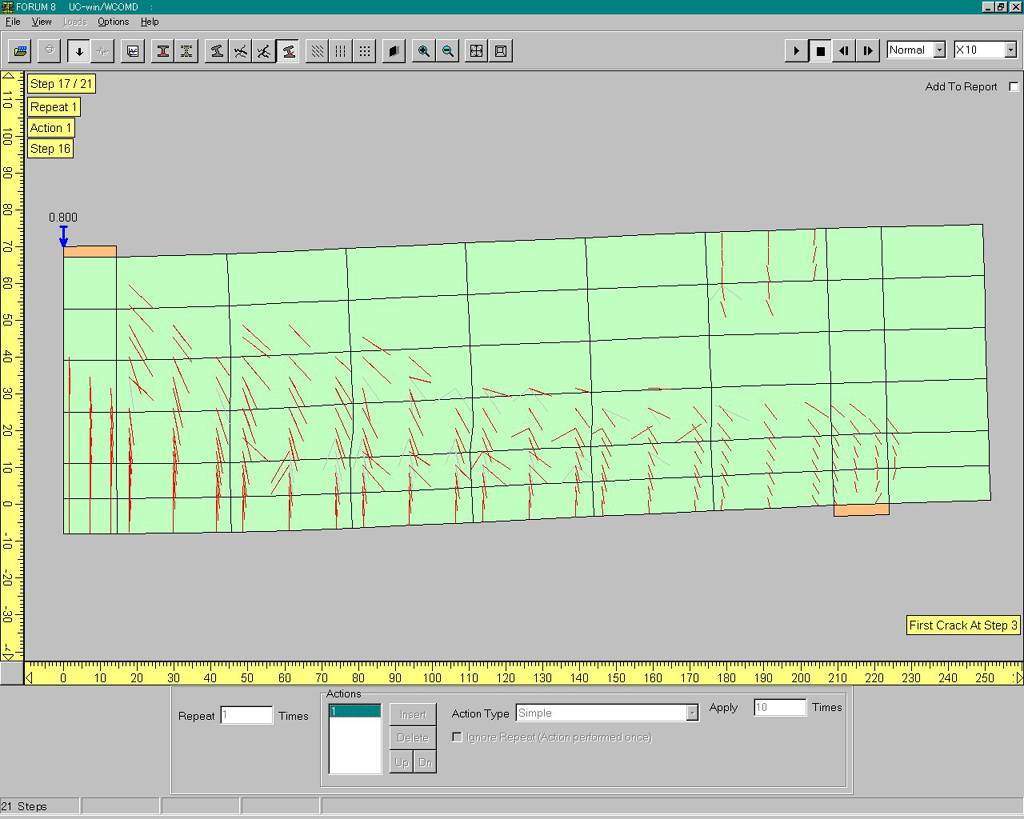Open the graph results icon
The height and width of the screenshot is (819, 1024).
(x=132, y=51)
